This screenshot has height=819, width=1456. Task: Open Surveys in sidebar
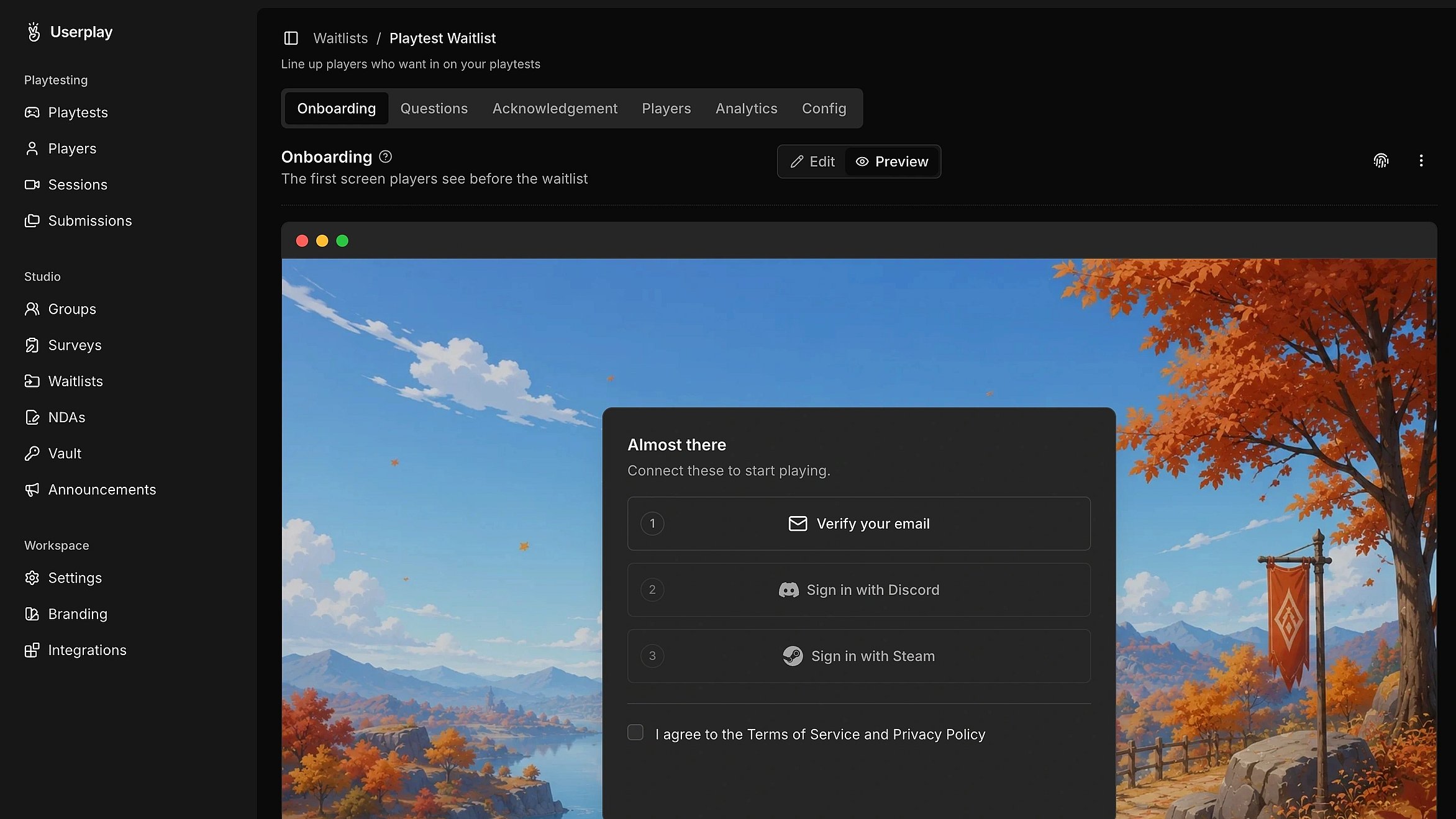click(63, 345)
